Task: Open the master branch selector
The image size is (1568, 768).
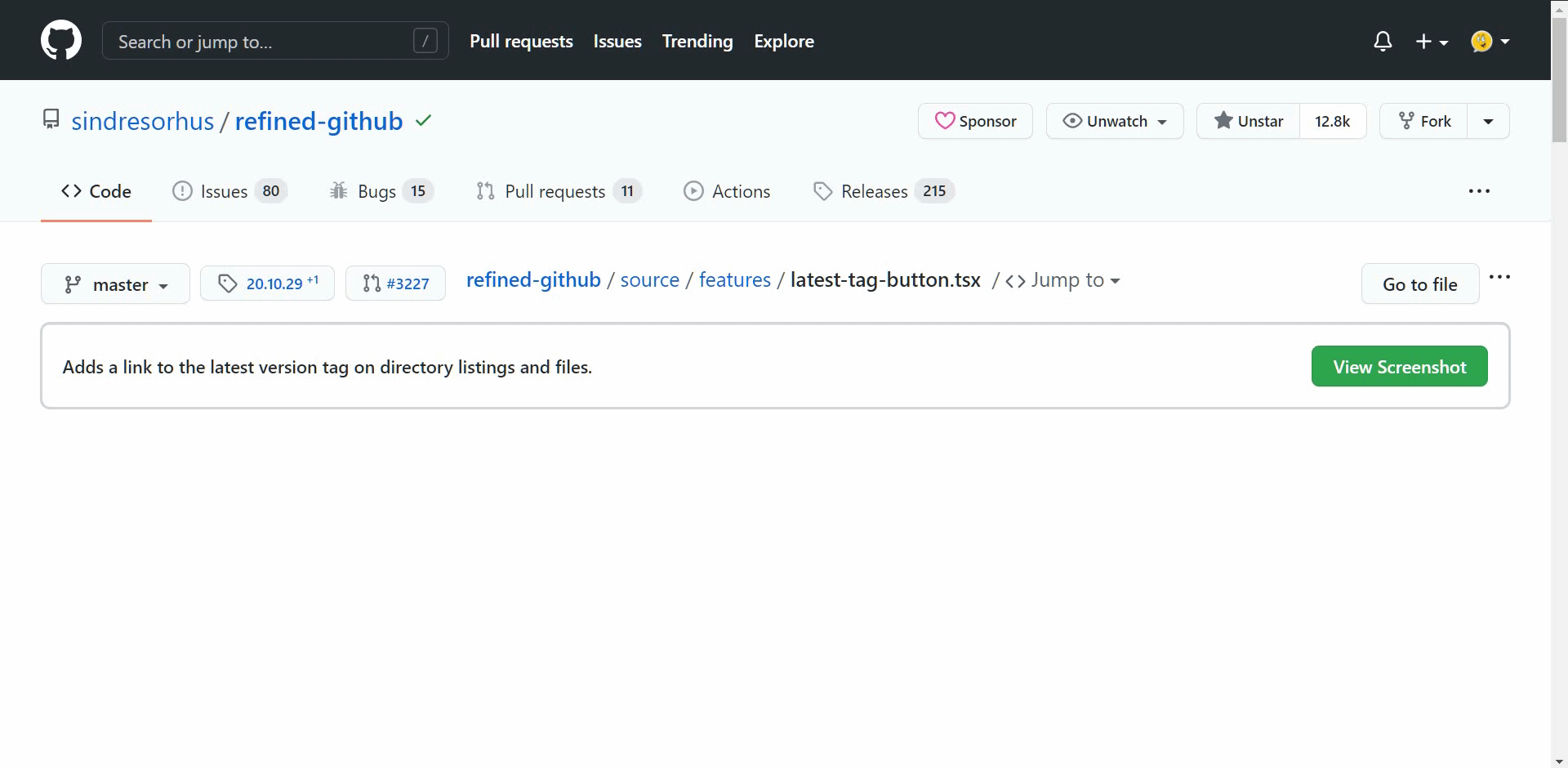Action: [115, 284]
